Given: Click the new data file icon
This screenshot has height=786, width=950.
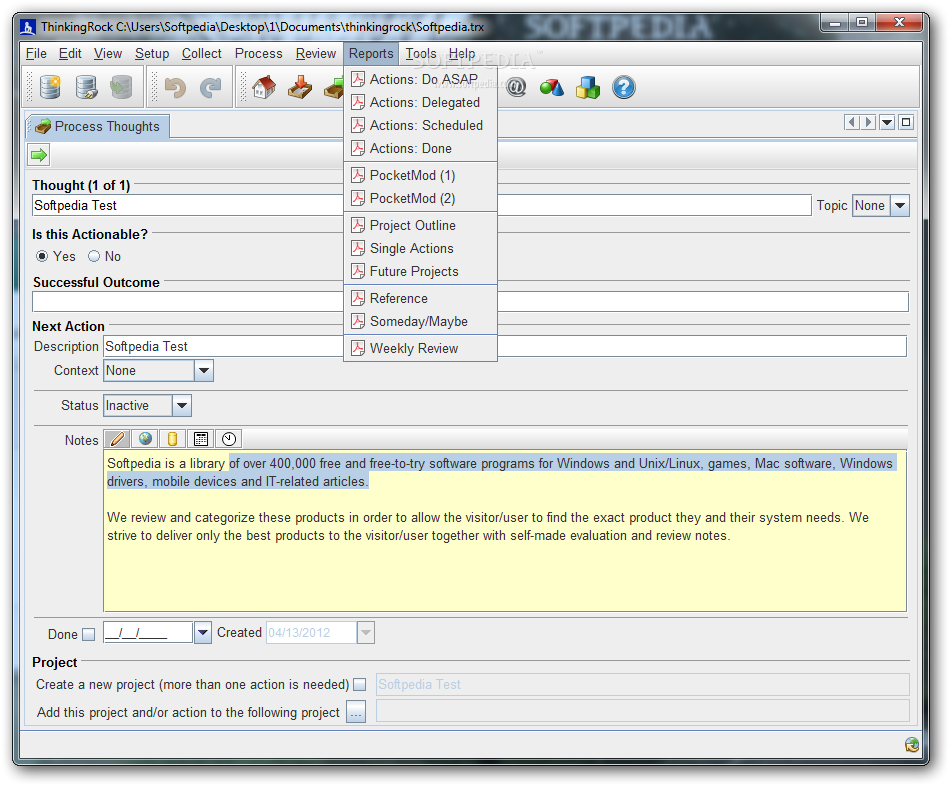Looking at the screenshot, I should (x=50, y=87).
